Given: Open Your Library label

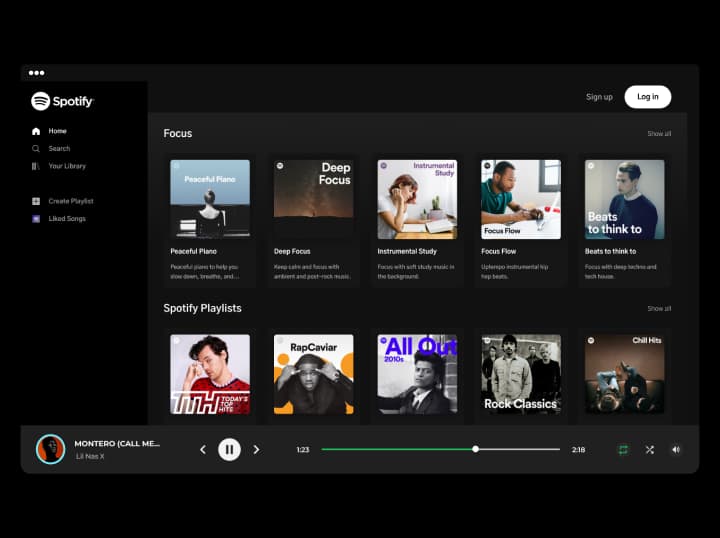Looking at the screenshot, I should coord(67,166).
